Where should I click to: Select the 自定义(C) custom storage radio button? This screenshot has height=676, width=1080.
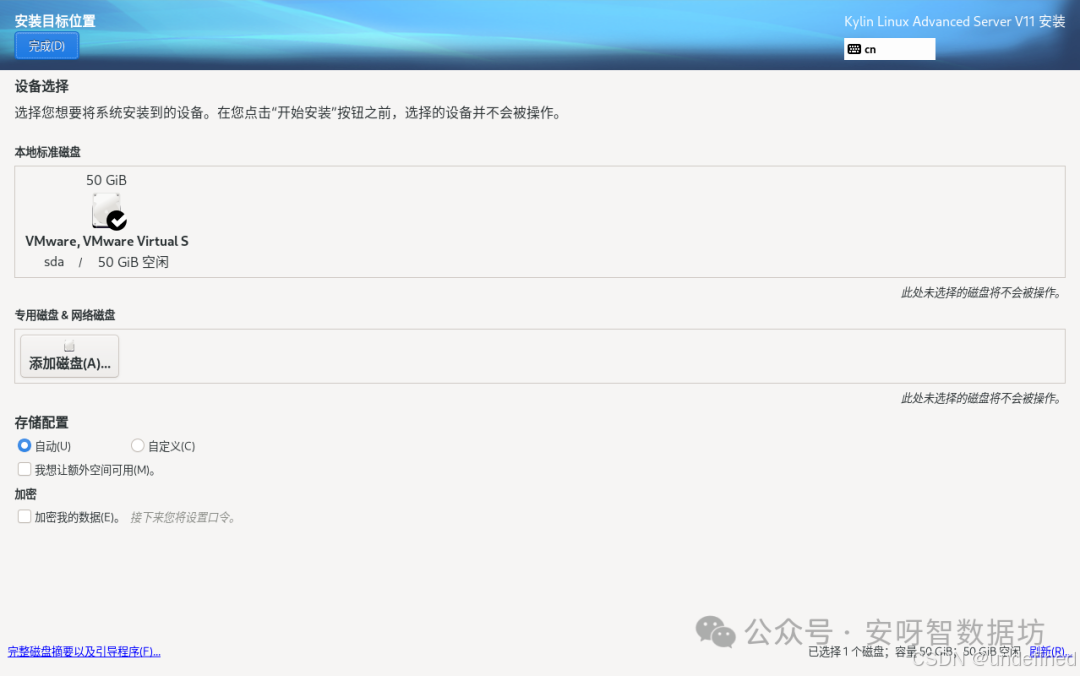pyautogui.click(x=138, y=445)
